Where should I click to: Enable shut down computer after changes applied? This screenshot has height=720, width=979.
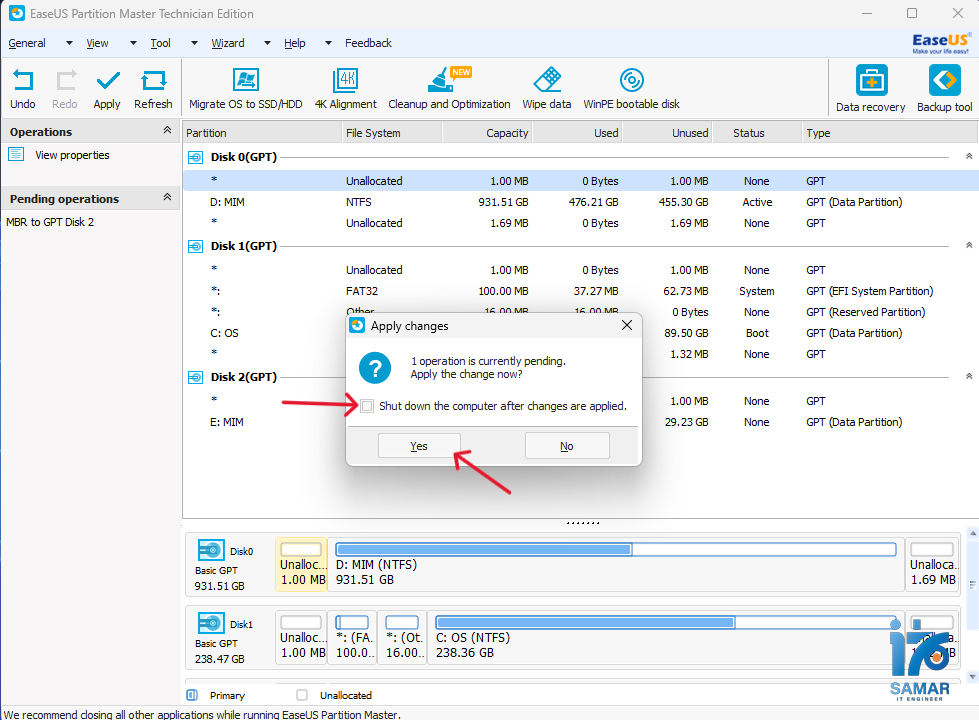367,405
